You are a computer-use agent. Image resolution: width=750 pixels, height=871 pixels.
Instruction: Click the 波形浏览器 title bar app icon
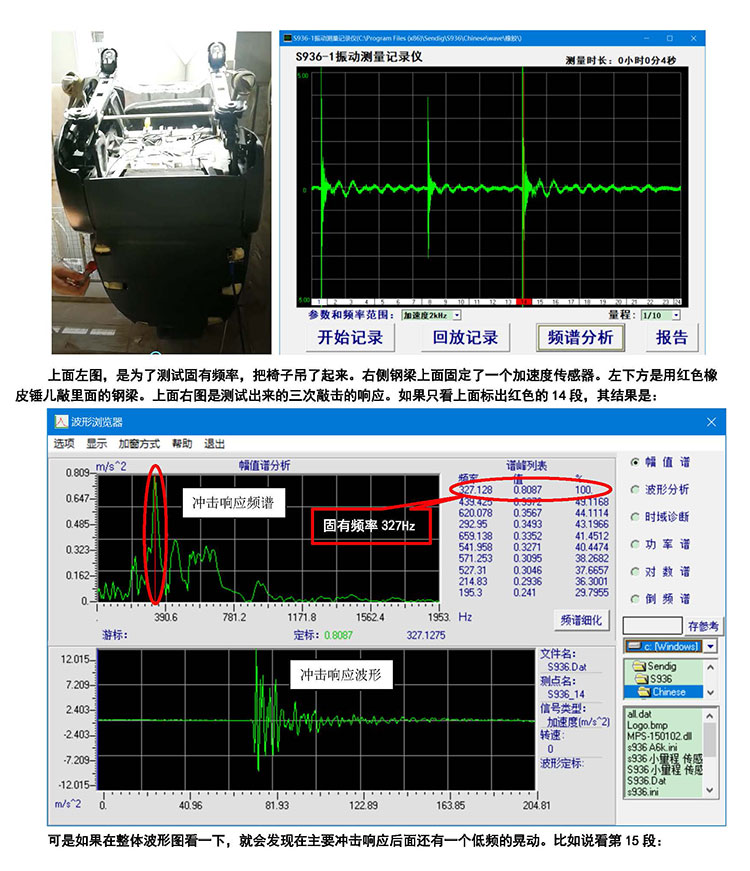61,422
